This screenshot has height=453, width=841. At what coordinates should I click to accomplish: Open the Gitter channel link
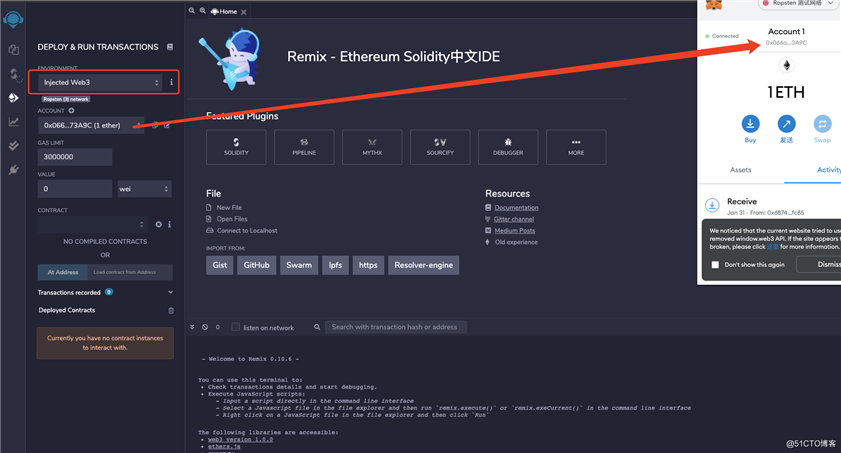pos(514,219)
